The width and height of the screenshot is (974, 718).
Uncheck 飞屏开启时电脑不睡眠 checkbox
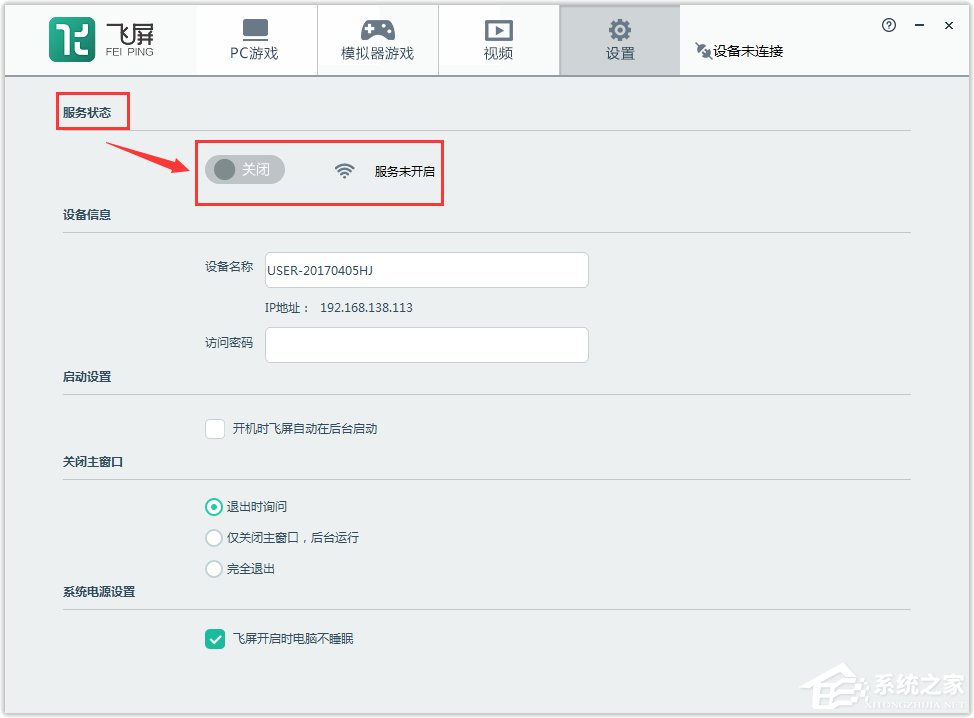coord(215,638)
